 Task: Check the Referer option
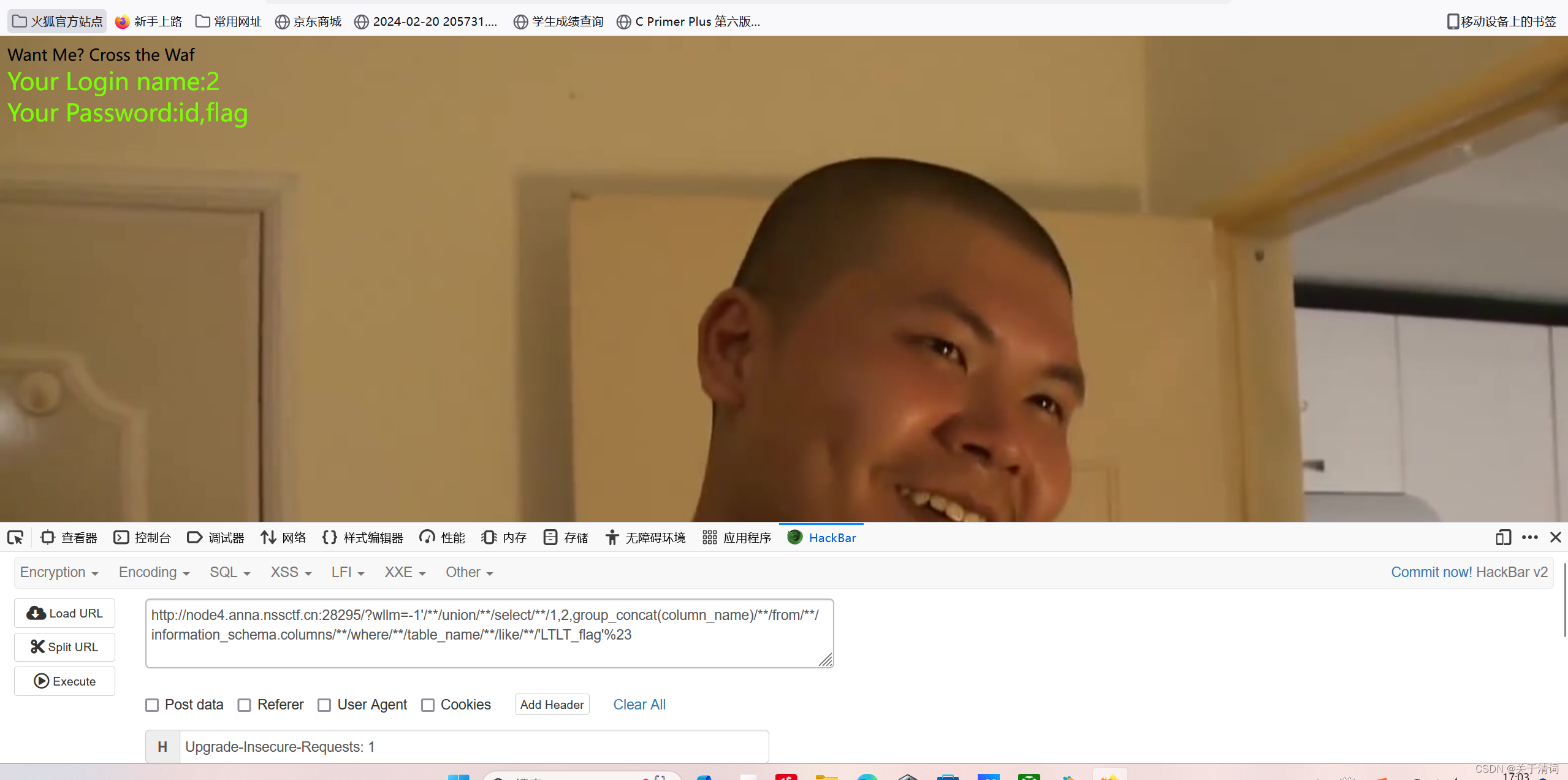click(x=245, y=705)
